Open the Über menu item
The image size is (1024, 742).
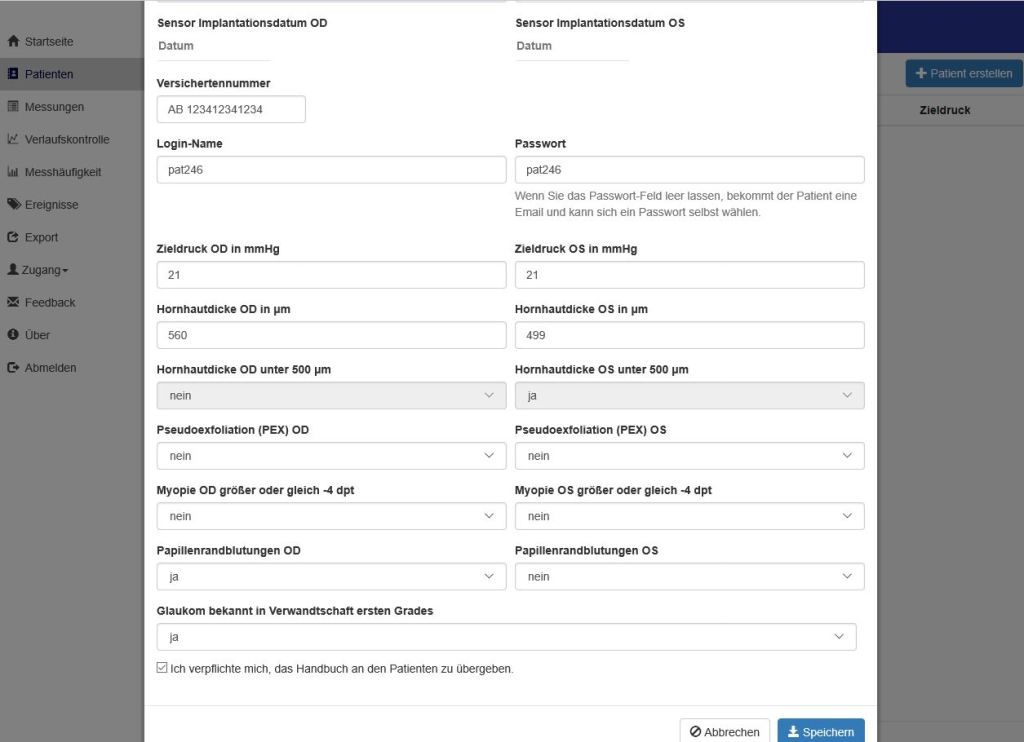(x=37, y=335)
